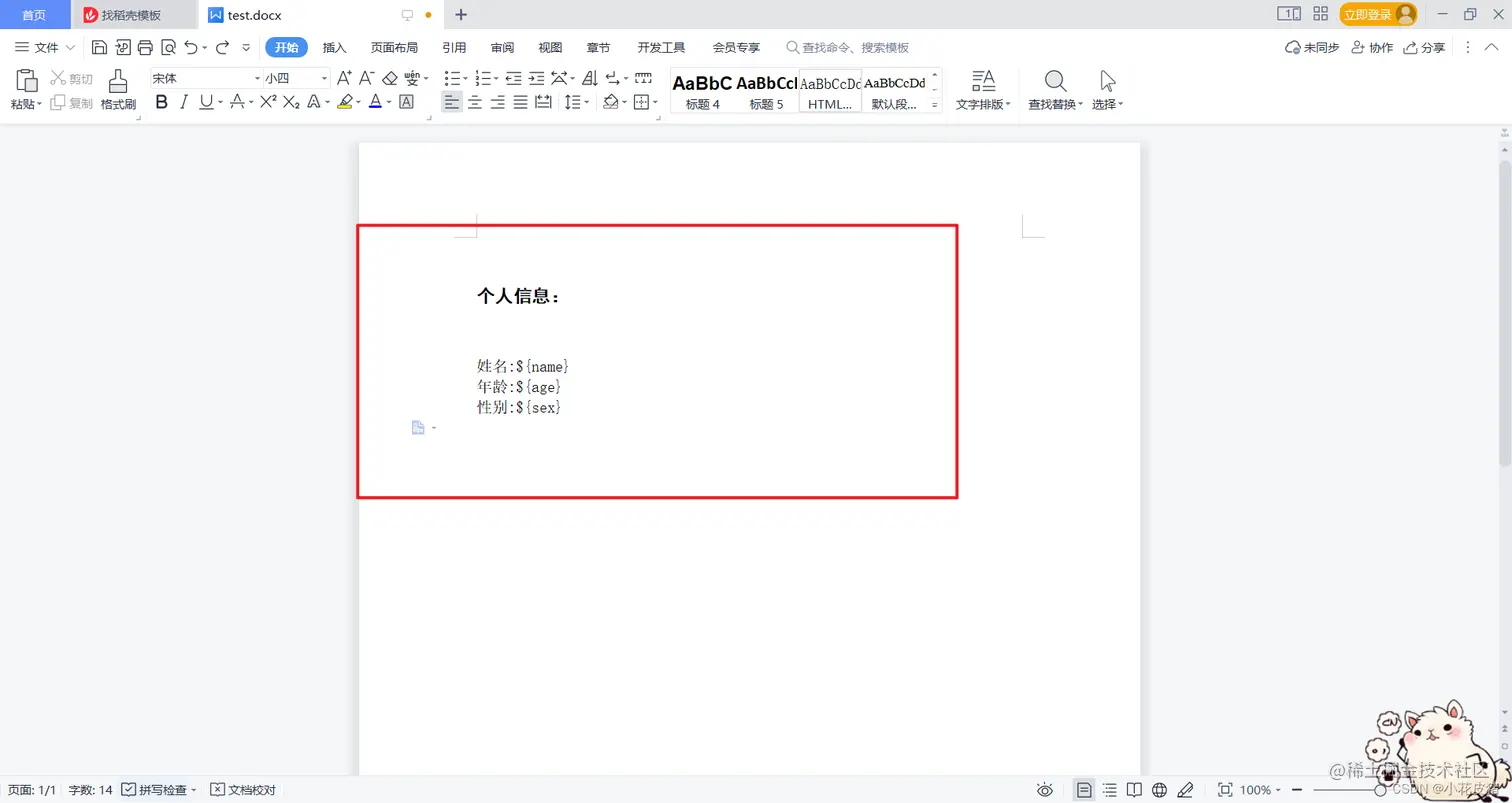The height and width of the screenshot is (803, 1512).
Task: Click the Find and Replace magnifier icon
Action: (x=1055, y=81)
